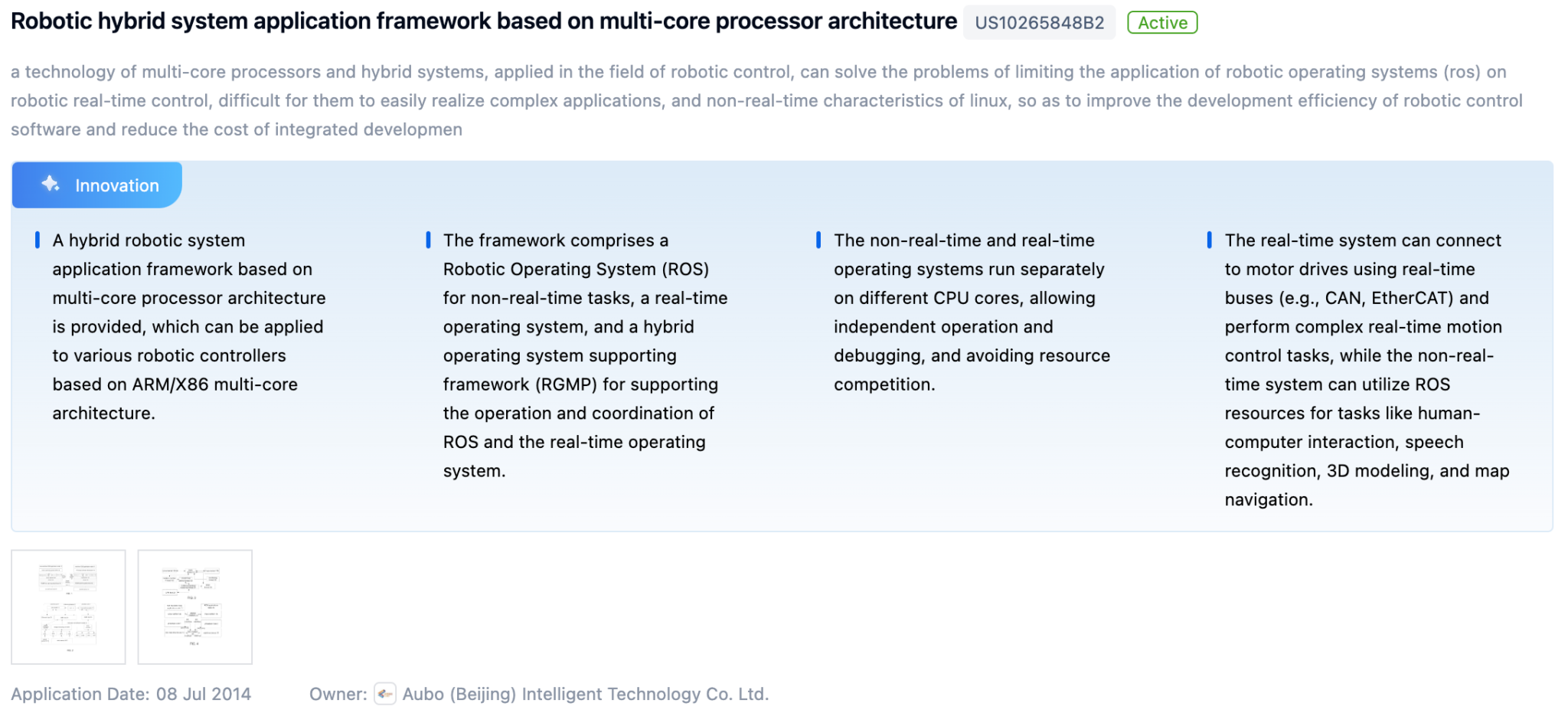1568x713 pixels.
Task: Select the "A hybrid robotic system" innovation point
Action: point(189,327)
